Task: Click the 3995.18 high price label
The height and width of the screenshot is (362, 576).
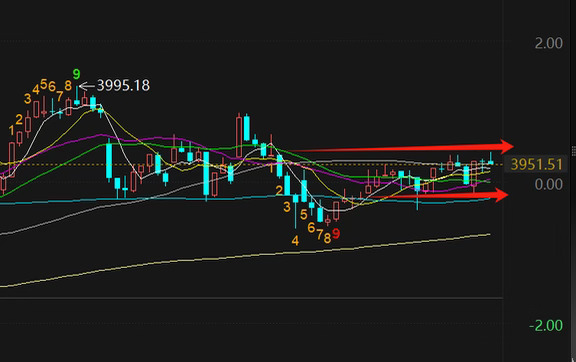Action: tap(123, 86)
